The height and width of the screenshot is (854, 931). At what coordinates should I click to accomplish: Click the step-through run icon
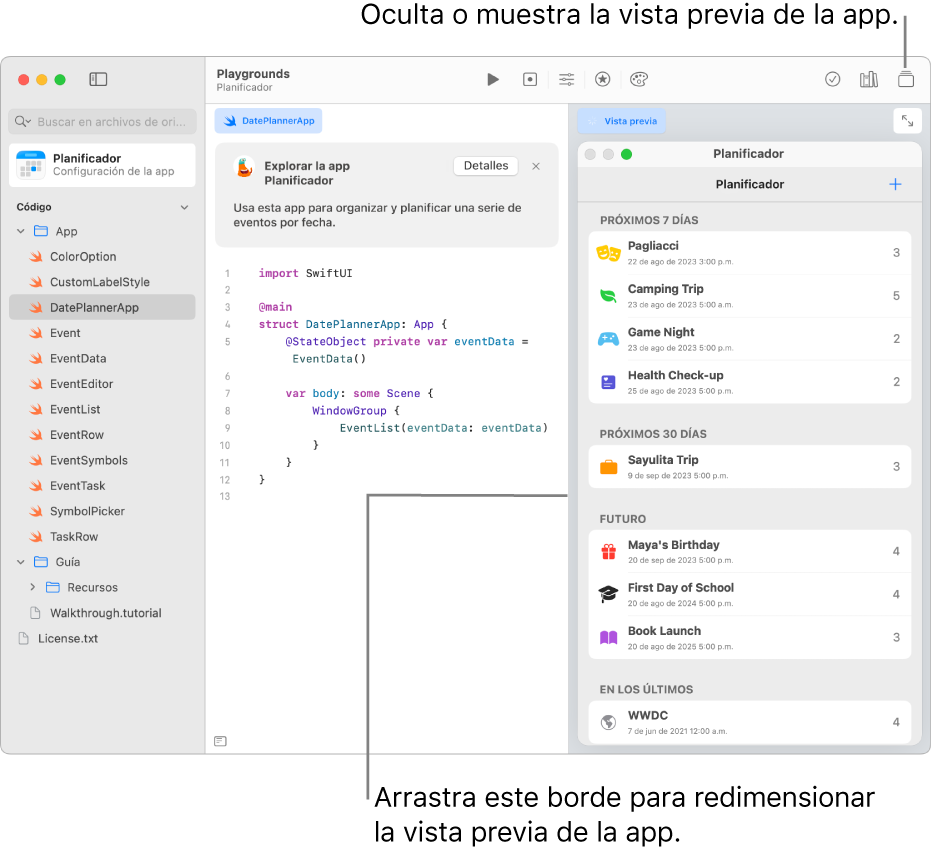pyautogui.click(x=530, y=79)
